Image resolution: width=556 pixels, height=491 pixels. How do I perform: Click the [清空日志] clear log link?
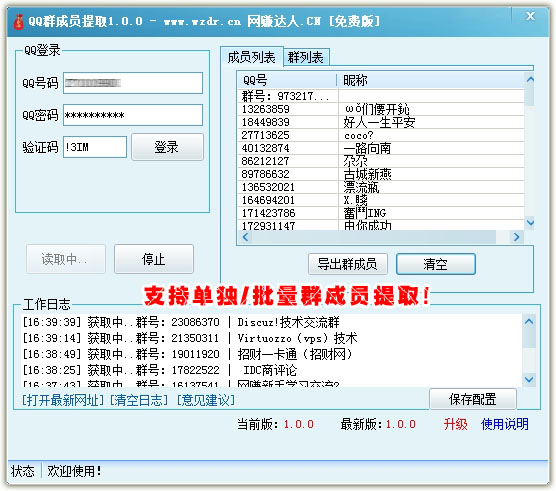point(139,400)
